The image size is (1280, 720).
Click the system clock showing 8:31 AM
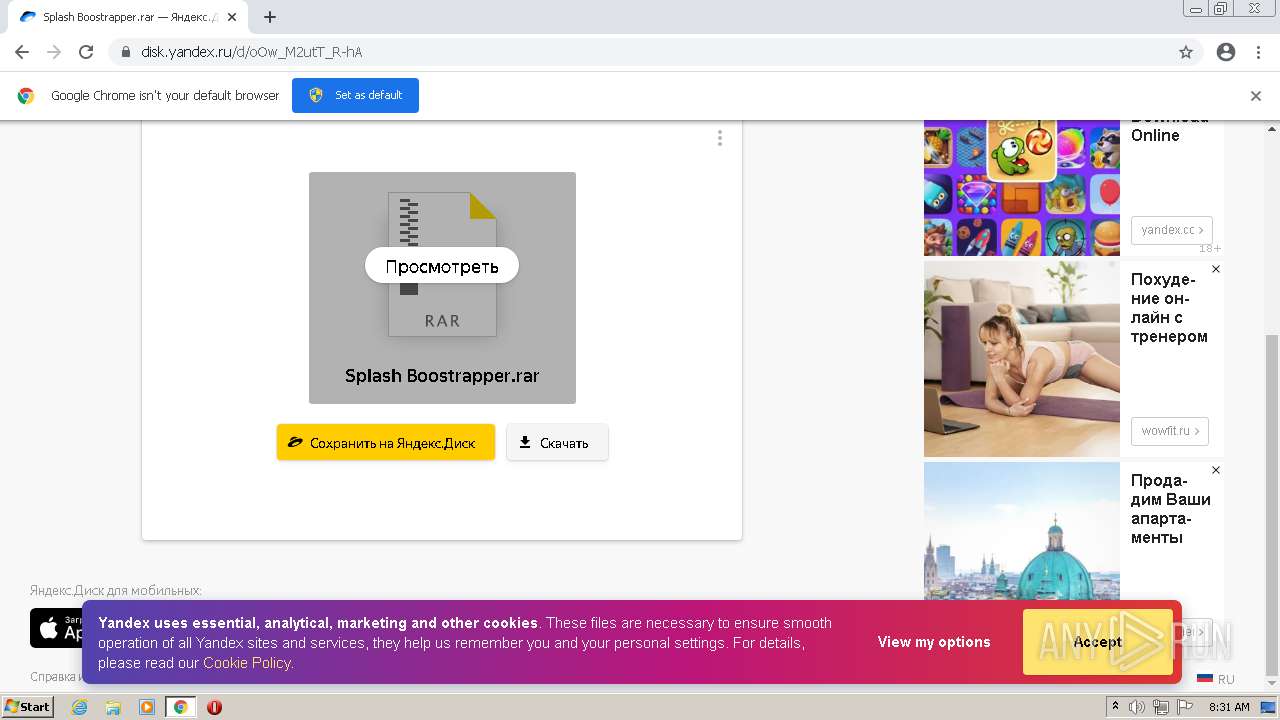coord(1229,707)
